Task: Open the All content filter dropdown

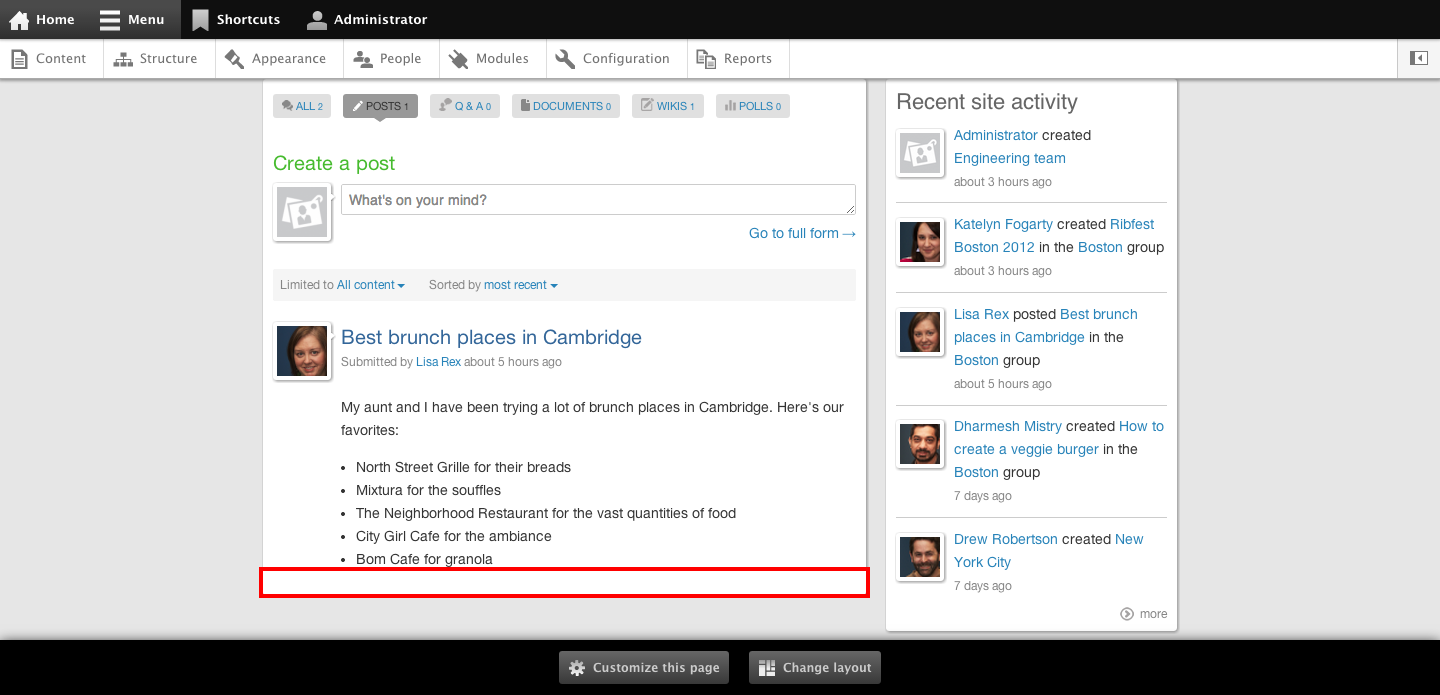Action: click(369, 285)
